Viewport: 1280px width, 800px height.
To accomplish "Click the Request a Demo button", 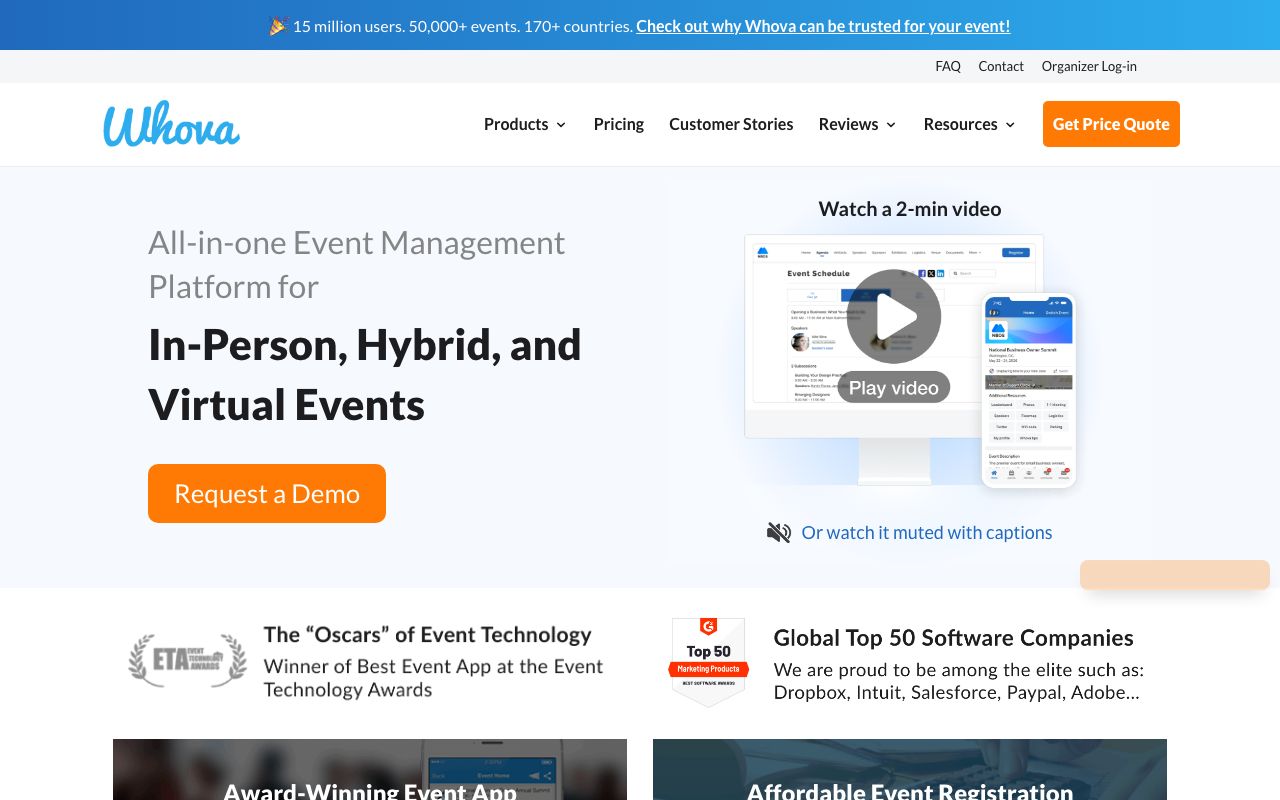I will pos(266,493).
